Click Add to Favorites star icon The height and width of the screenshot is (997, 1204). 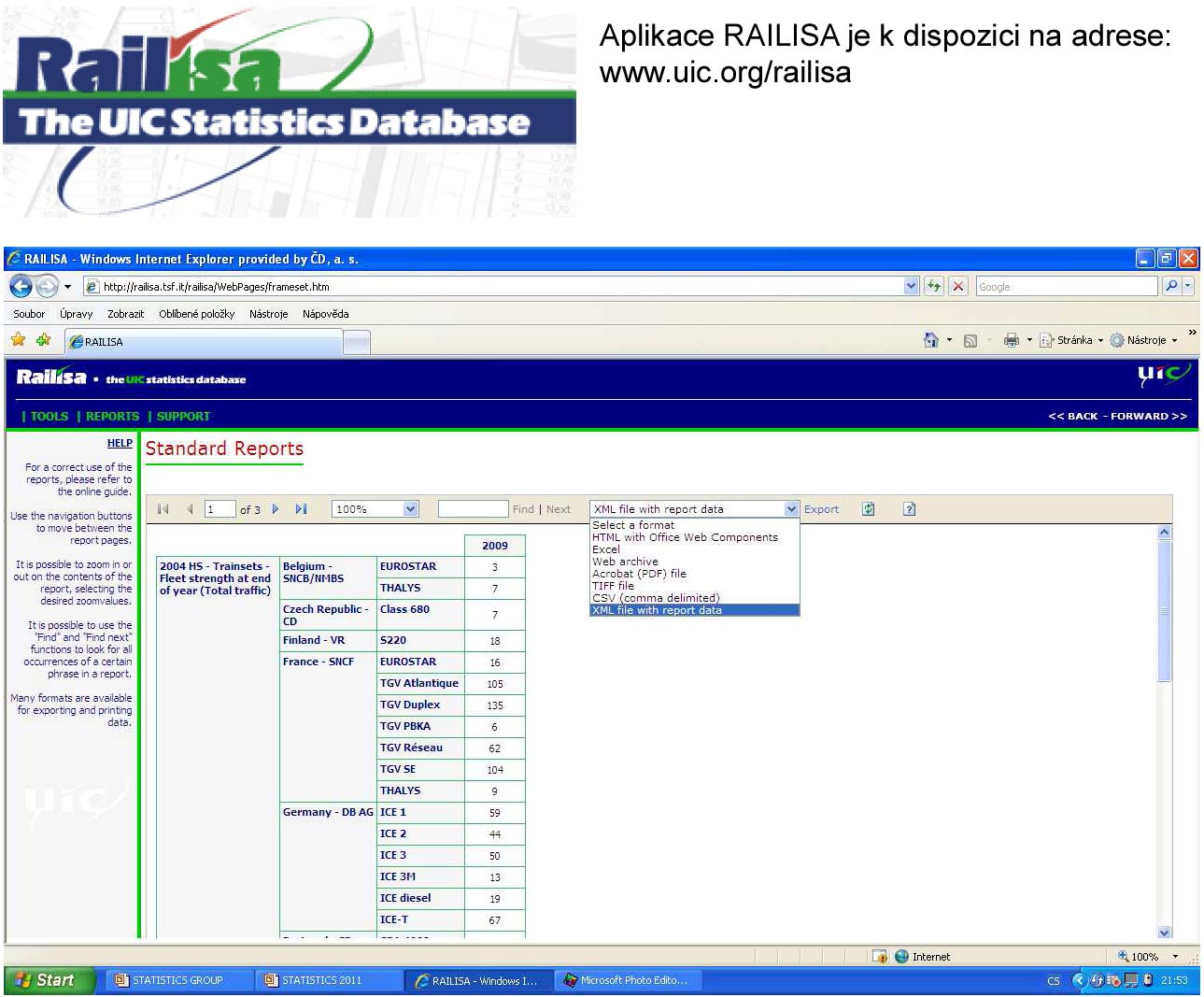pos(43,340)
